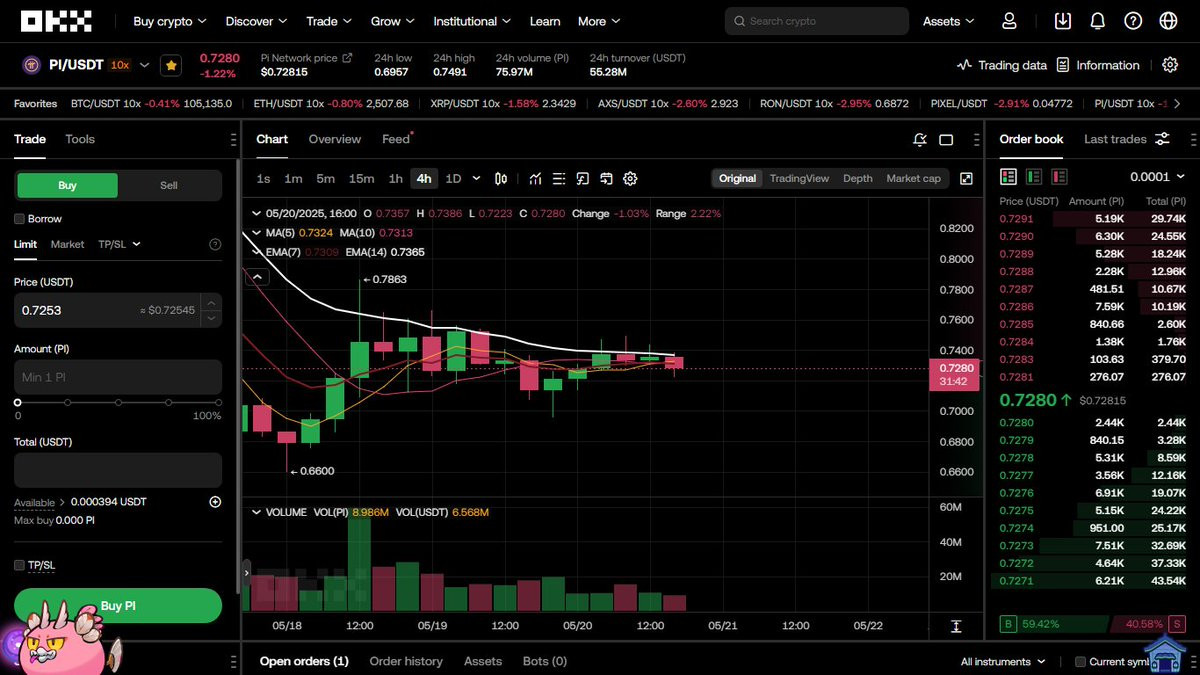Show buy-only order book view
This screenshot has width=1200, height=675.
[1034, 176]
